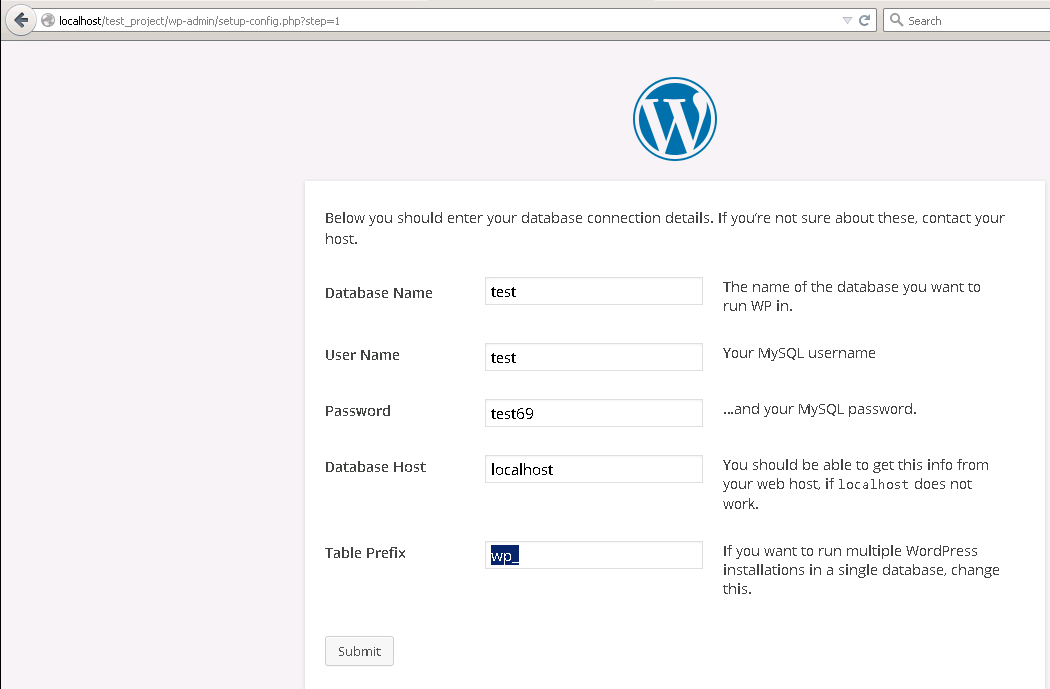Click the Password input field
This screenshot has height=689, width=1050.
(x=594, y=413)
